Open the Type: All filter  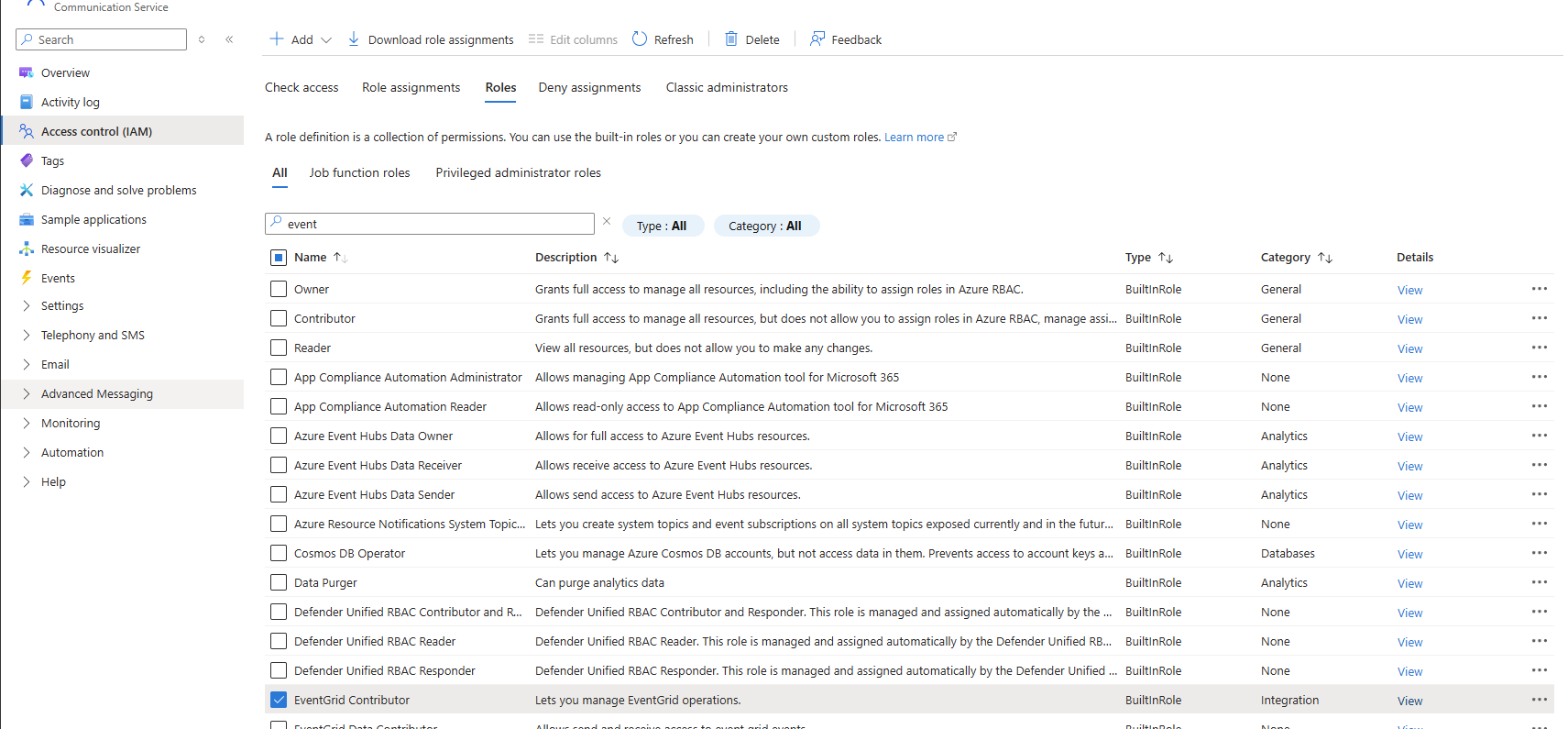coord(663,226)
